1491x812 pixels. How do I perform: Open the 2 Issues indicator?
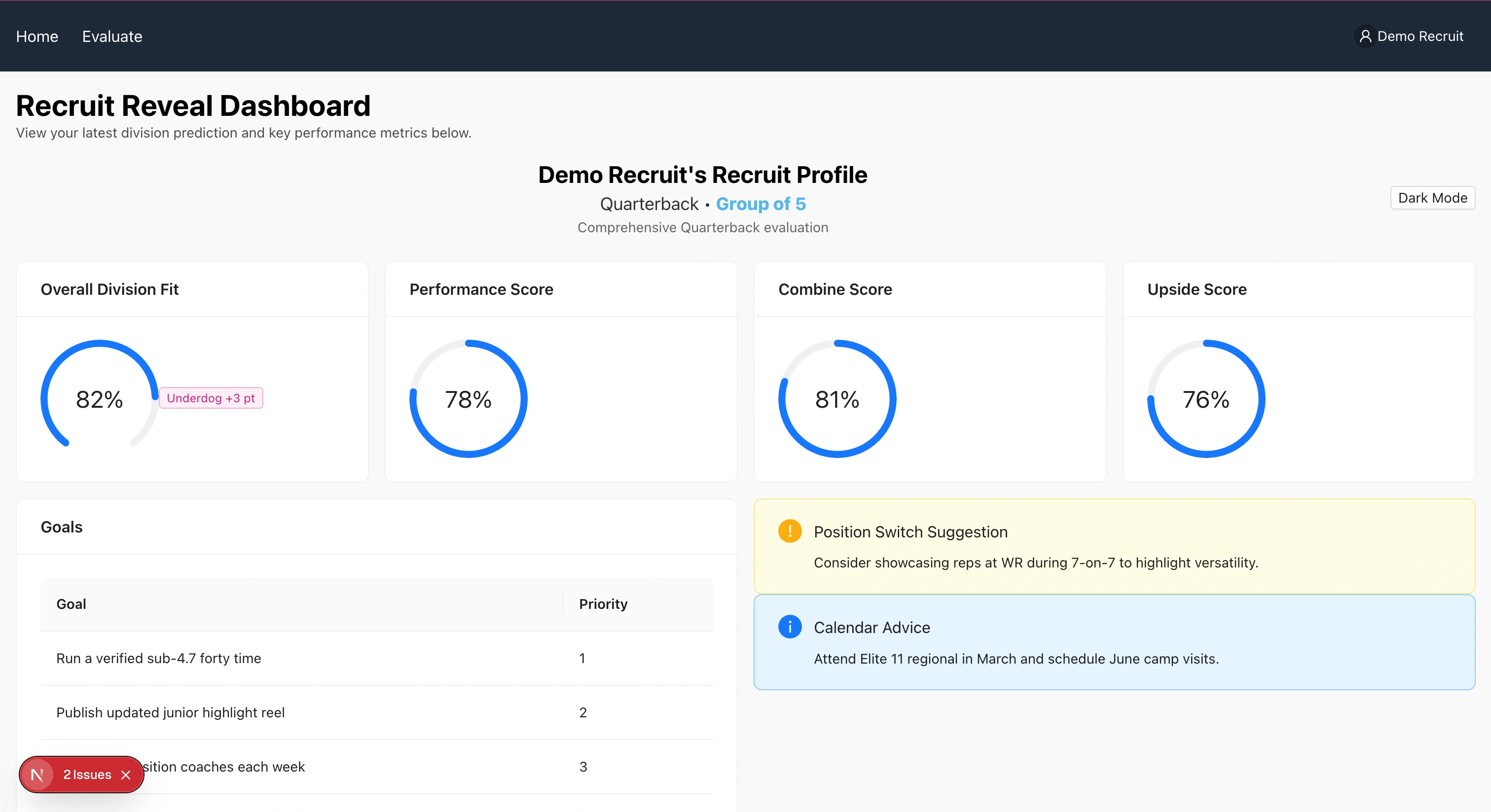point(87,775)
